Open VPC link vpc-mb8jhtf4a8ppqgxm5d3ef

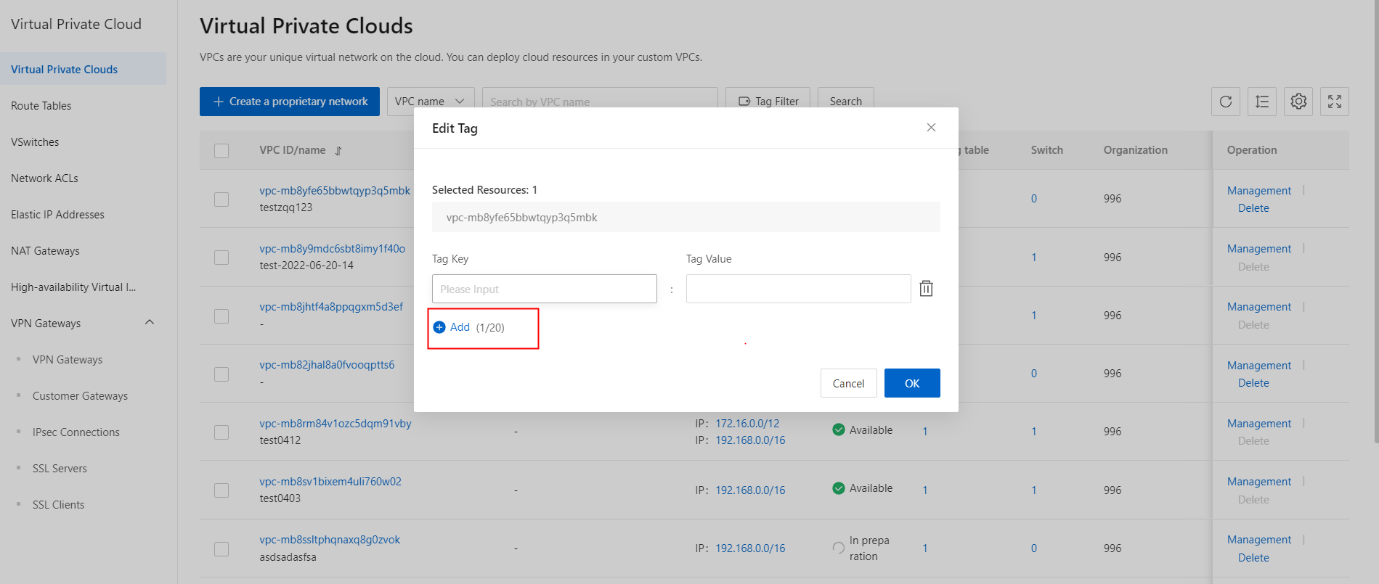pyautogui.click(x=331, y=306)
